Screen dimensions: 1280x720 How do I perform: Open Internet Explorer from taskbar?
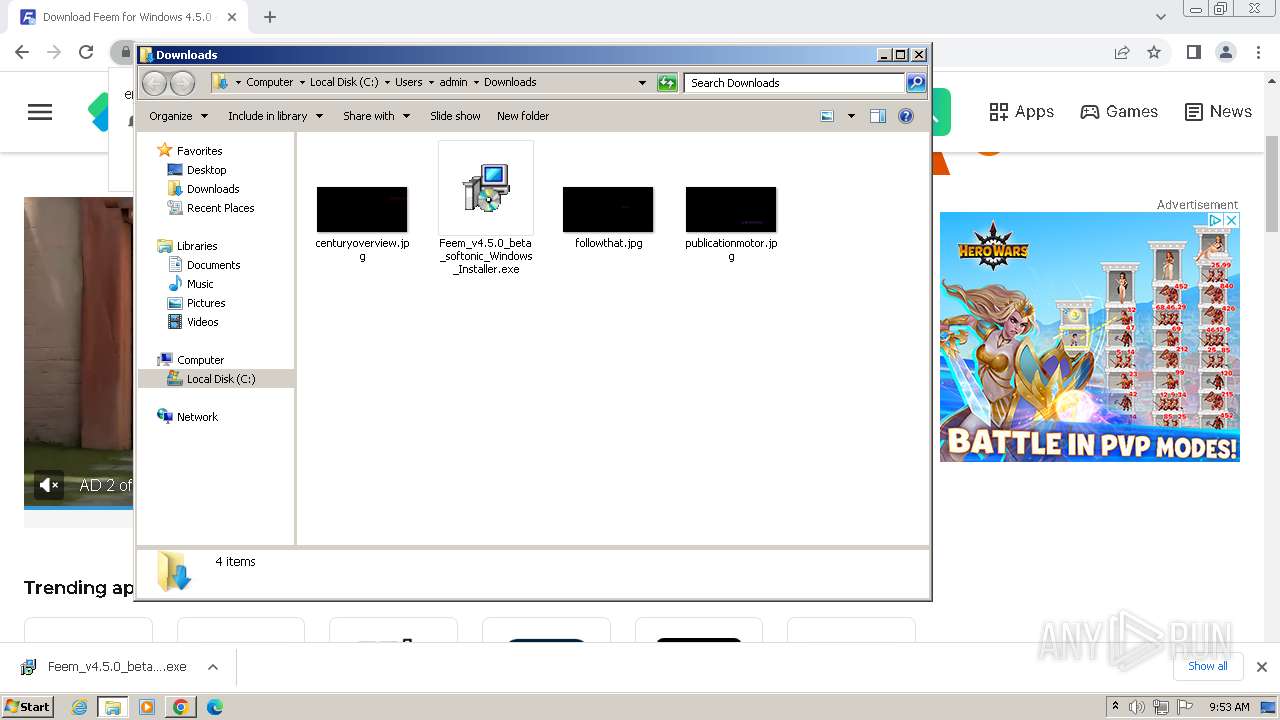pyautogui.click(x=80, y=707)
